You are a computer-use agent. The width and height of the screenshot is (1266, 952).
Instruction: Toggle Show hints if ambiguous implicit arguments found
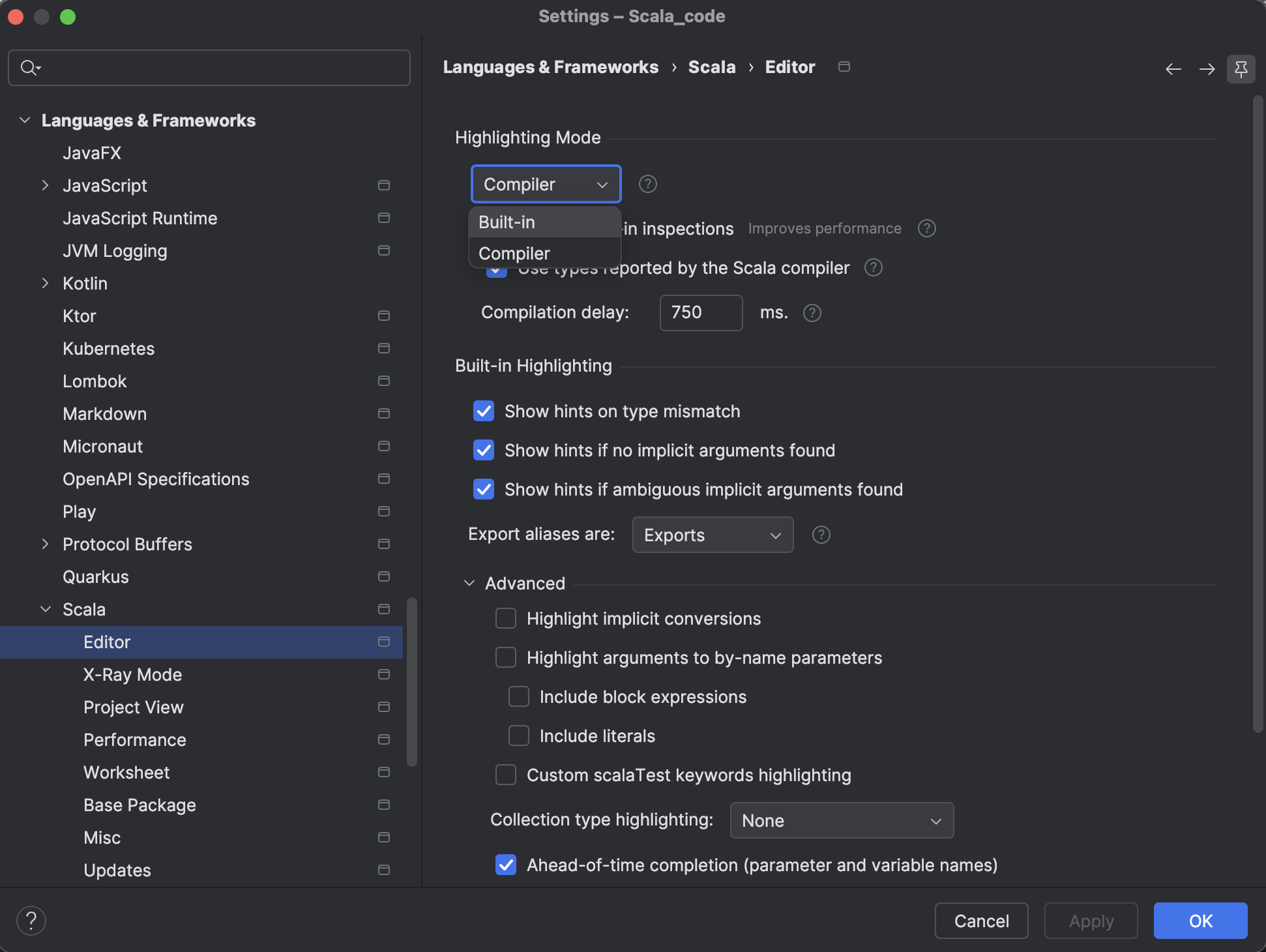pyautogui.click(x=484, y=489)
